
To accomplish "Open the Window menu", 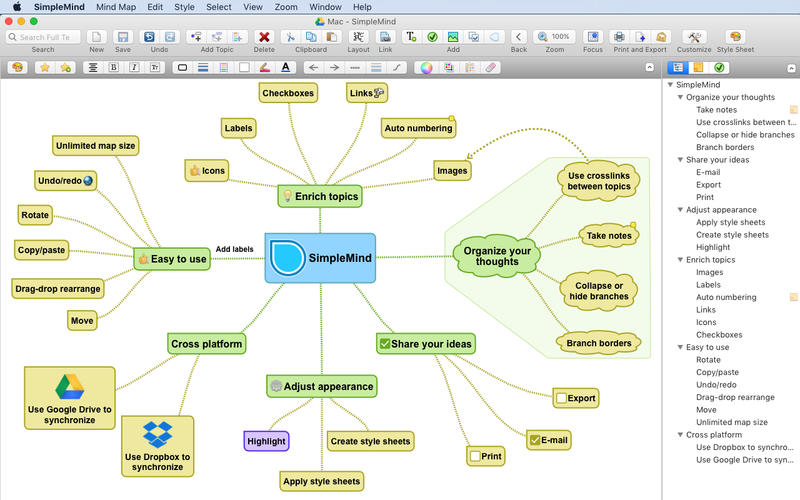I will pyautogui.click(x=325, y=7).
